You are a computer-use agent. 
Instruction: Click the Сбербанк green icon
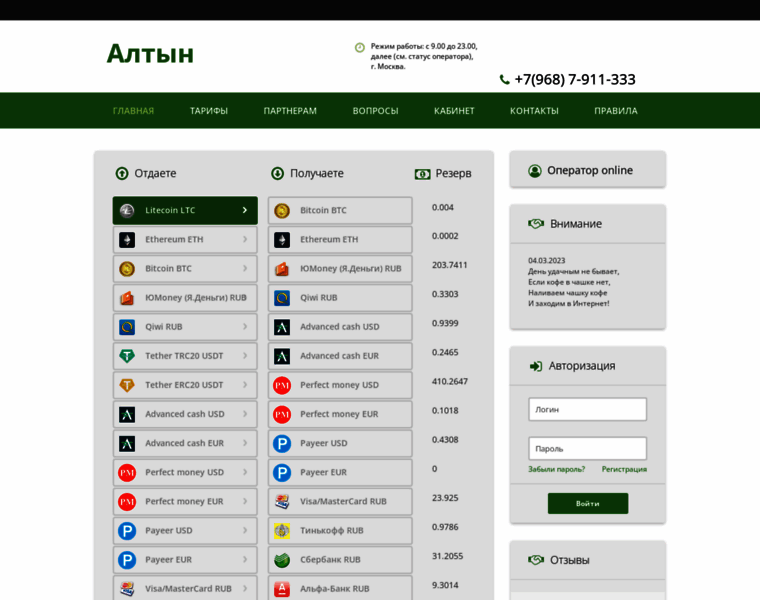click(282, 559)
